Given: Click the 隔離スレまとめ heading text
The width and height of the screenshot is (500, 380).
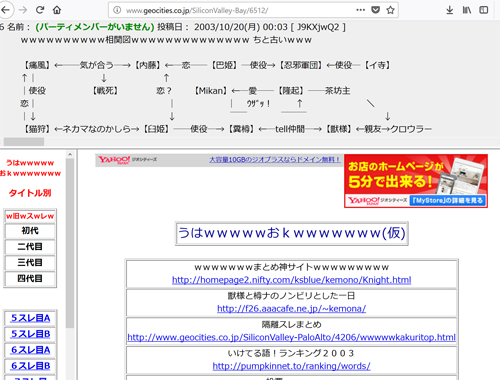Looking at the screenshot, I should [291, 324].
